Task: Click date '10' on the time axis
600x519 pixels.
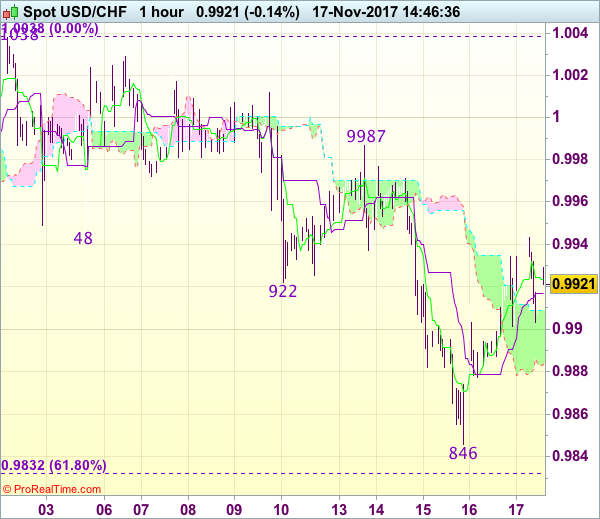Action: (281, 509)
